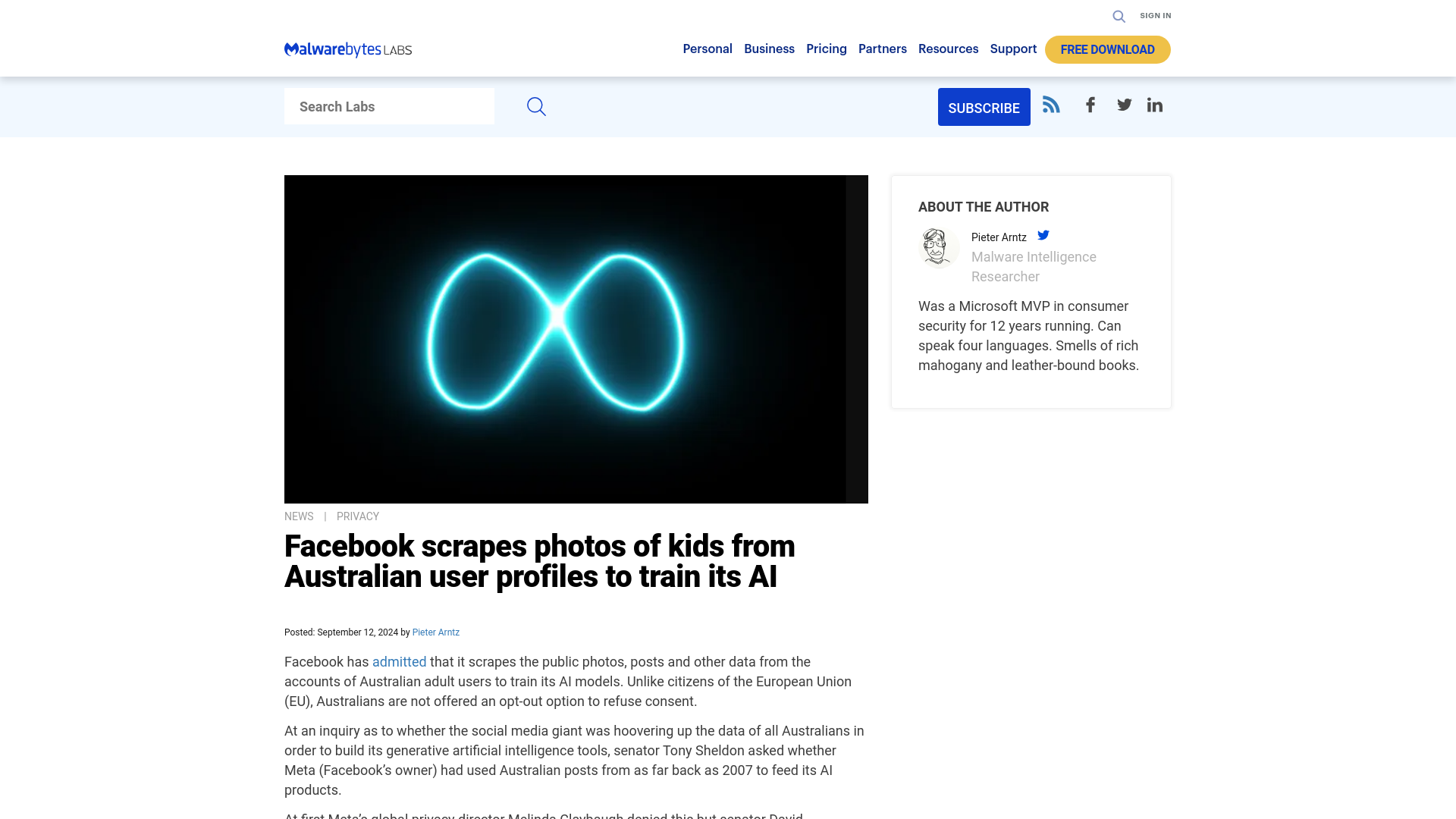Click the SUBSCRIBE button

click(x=984, y=107)
